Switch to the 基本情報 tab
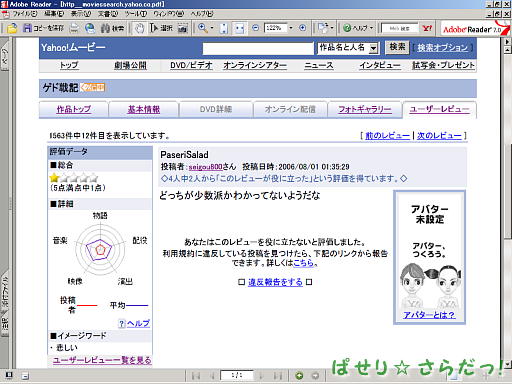The width and height of the screenshot is (512, 384). (144, 109)
